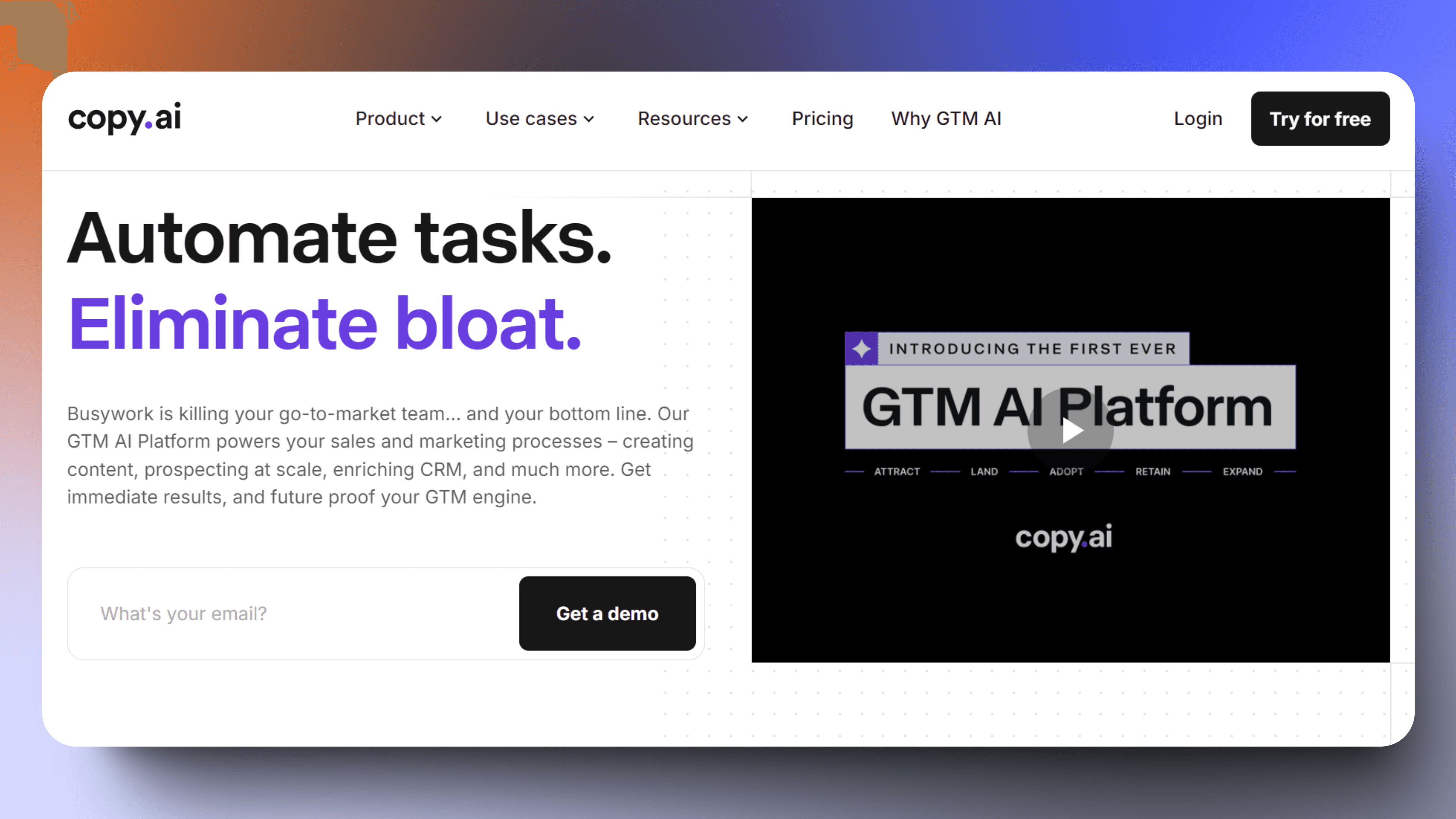Click the Get a demo button
1456x819 pixels.
click(x=607, y=613)
